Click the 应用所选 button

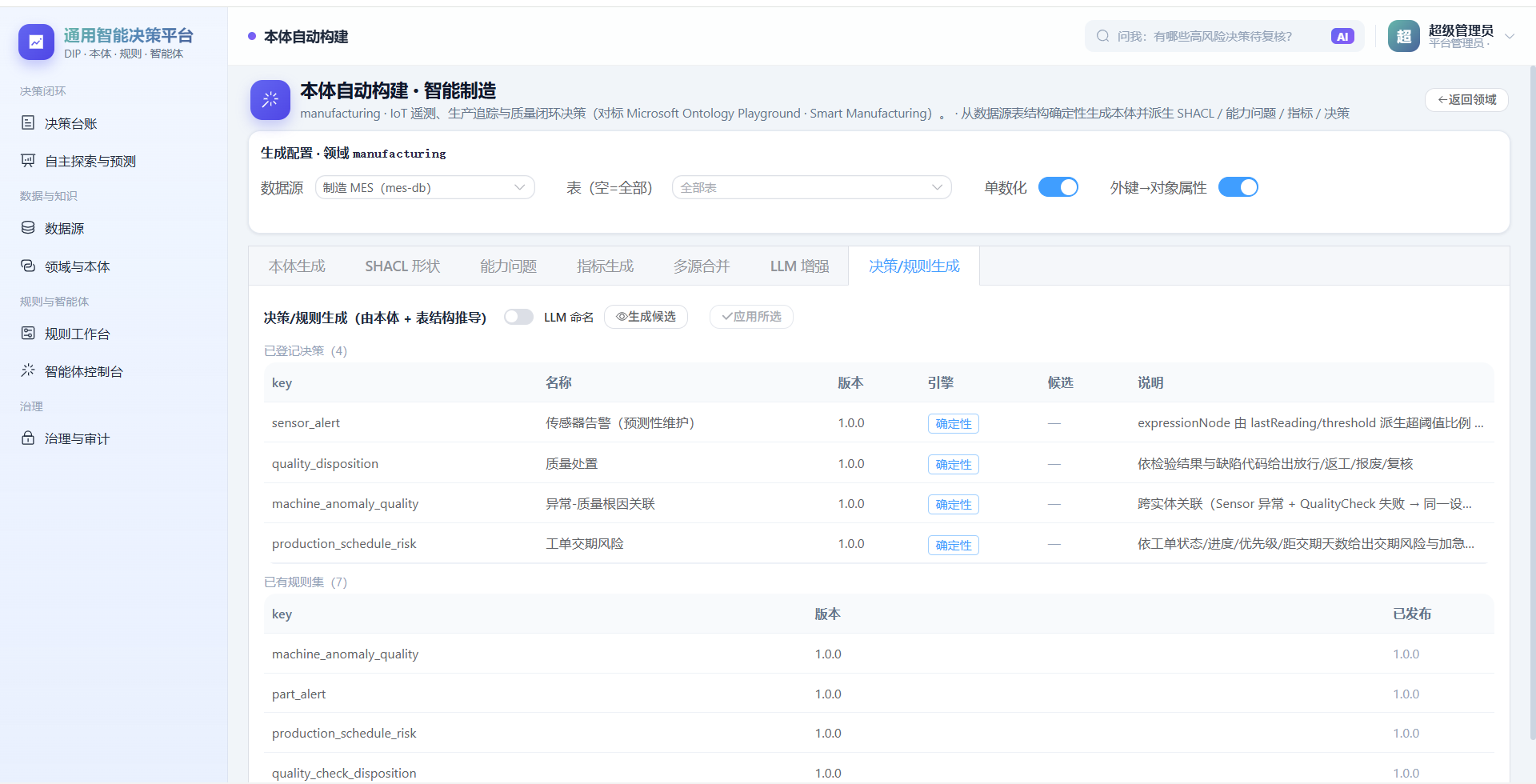[x=751, y=317]
